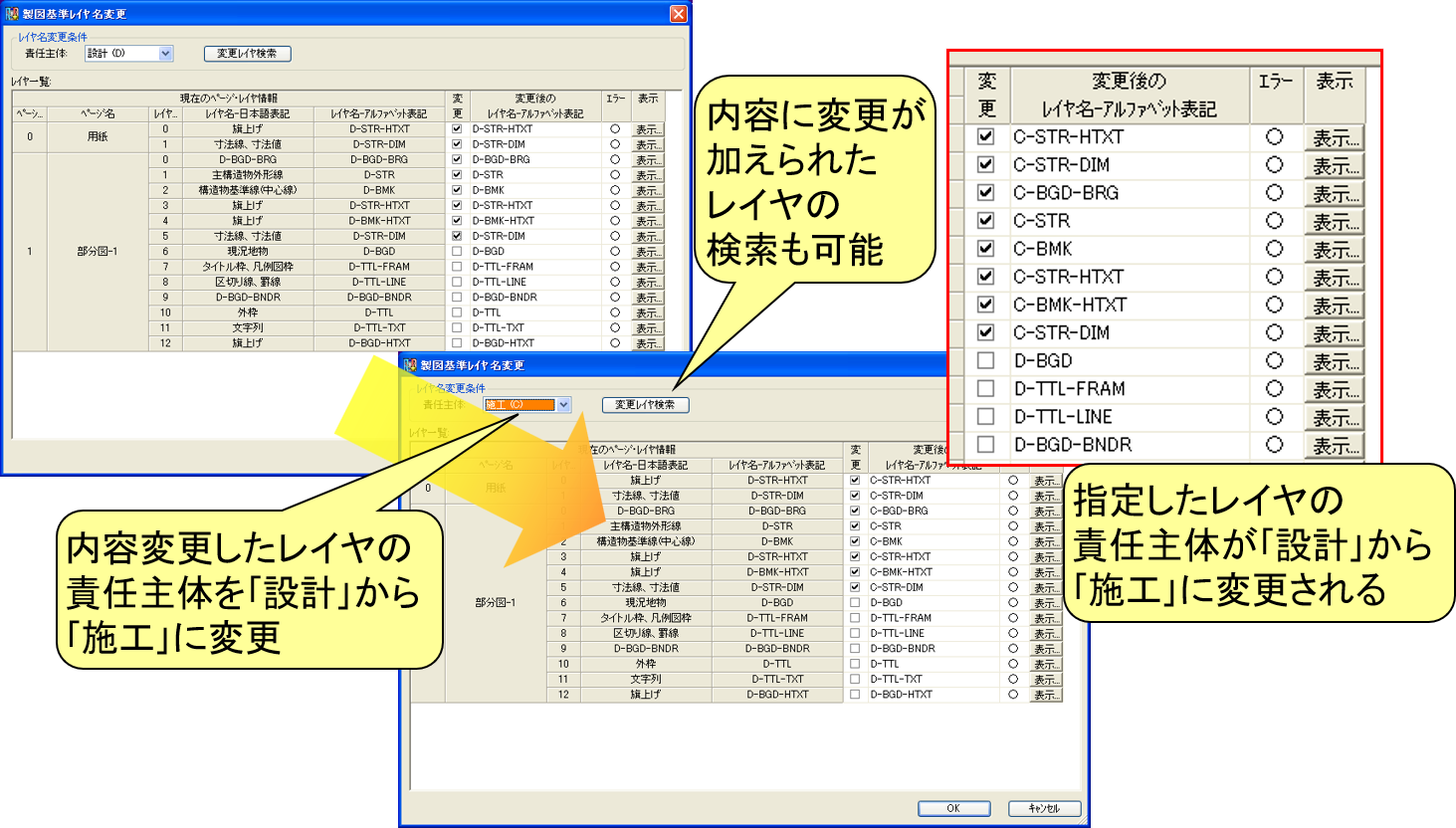Screen dimensions: 1456x828
Task: Click 表示 button for C-BGD-BRG in inset
Action: (1334, 193)
